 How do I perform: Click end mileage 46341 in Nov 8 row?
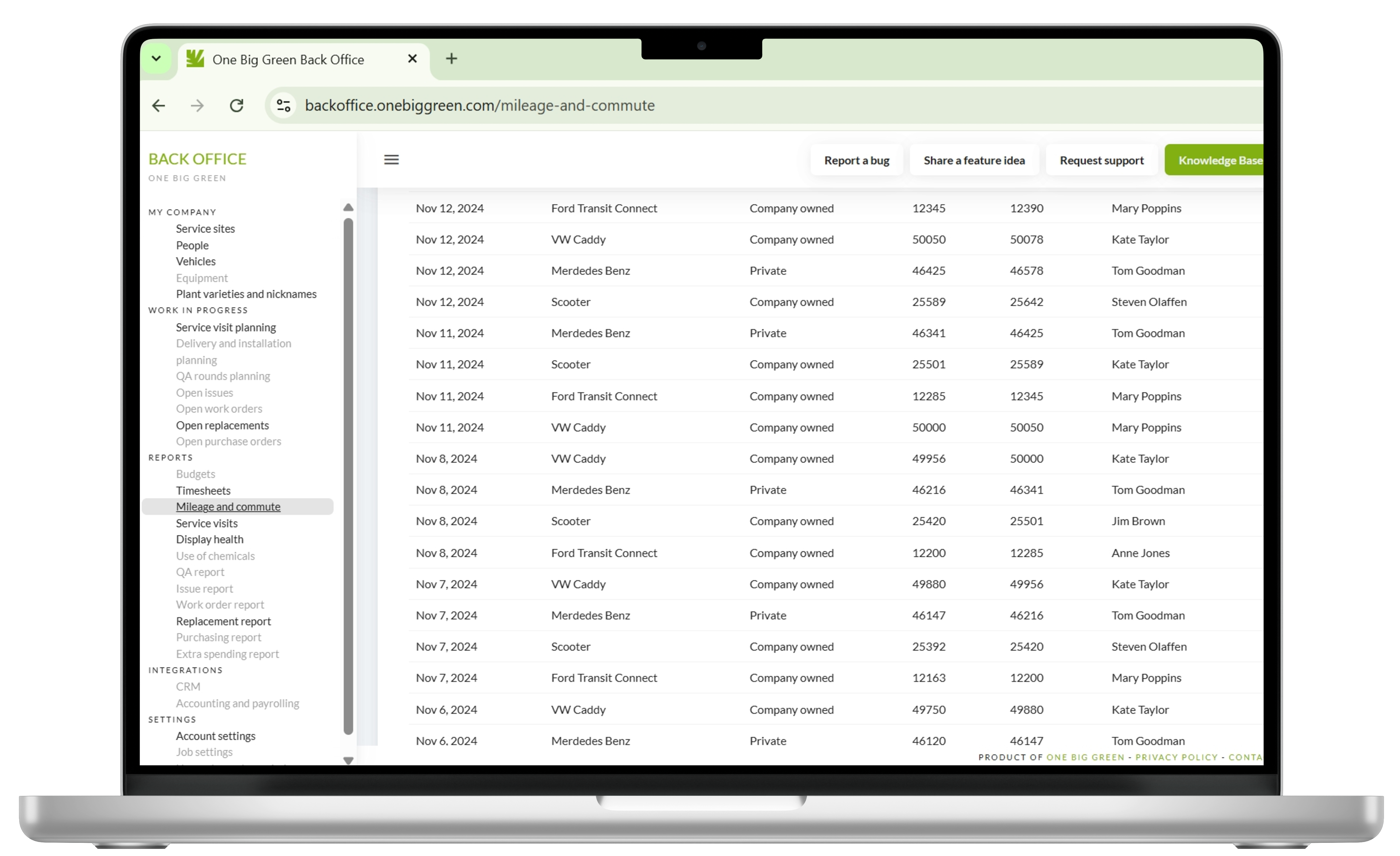point(1026,490)
